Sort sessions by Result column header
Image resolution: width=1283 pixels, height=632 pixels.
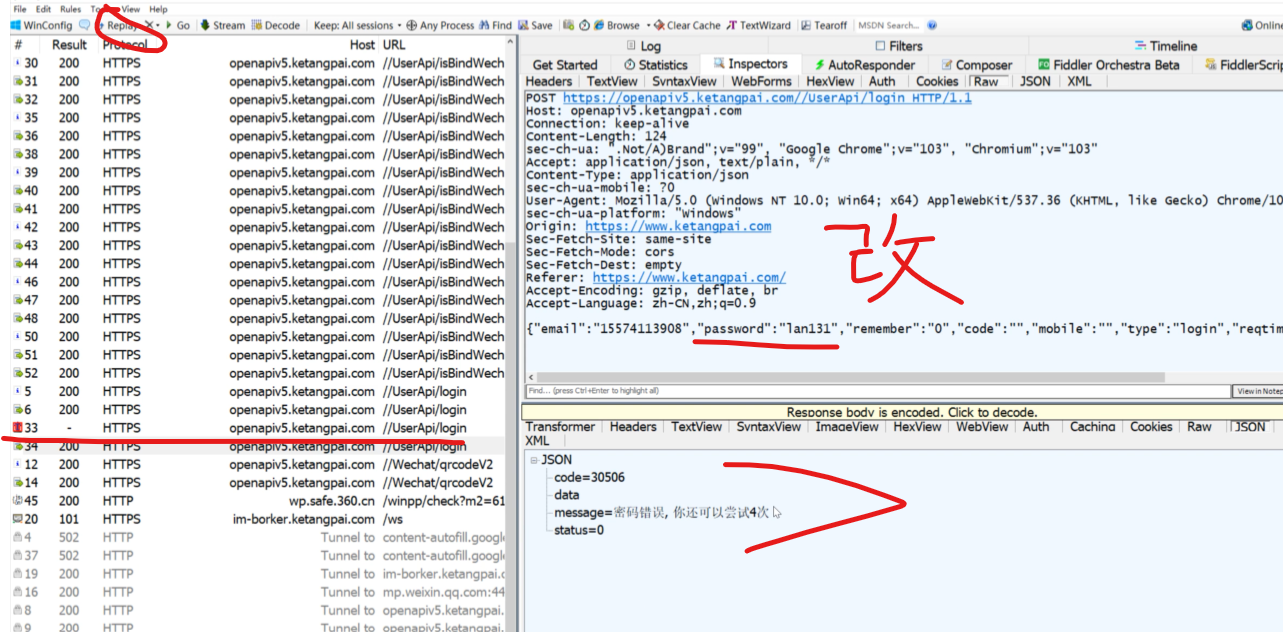pyautogui.click(x=70, y=45)
